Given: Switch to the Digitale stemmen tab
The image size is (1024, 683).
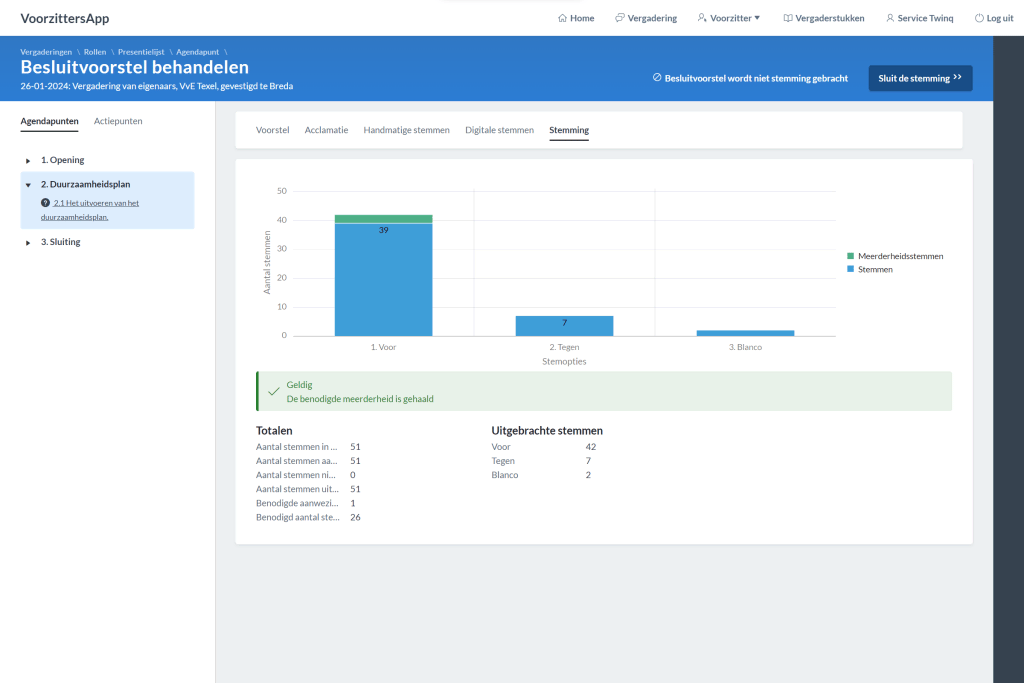Looking at the screenshot, I should 499,130.
